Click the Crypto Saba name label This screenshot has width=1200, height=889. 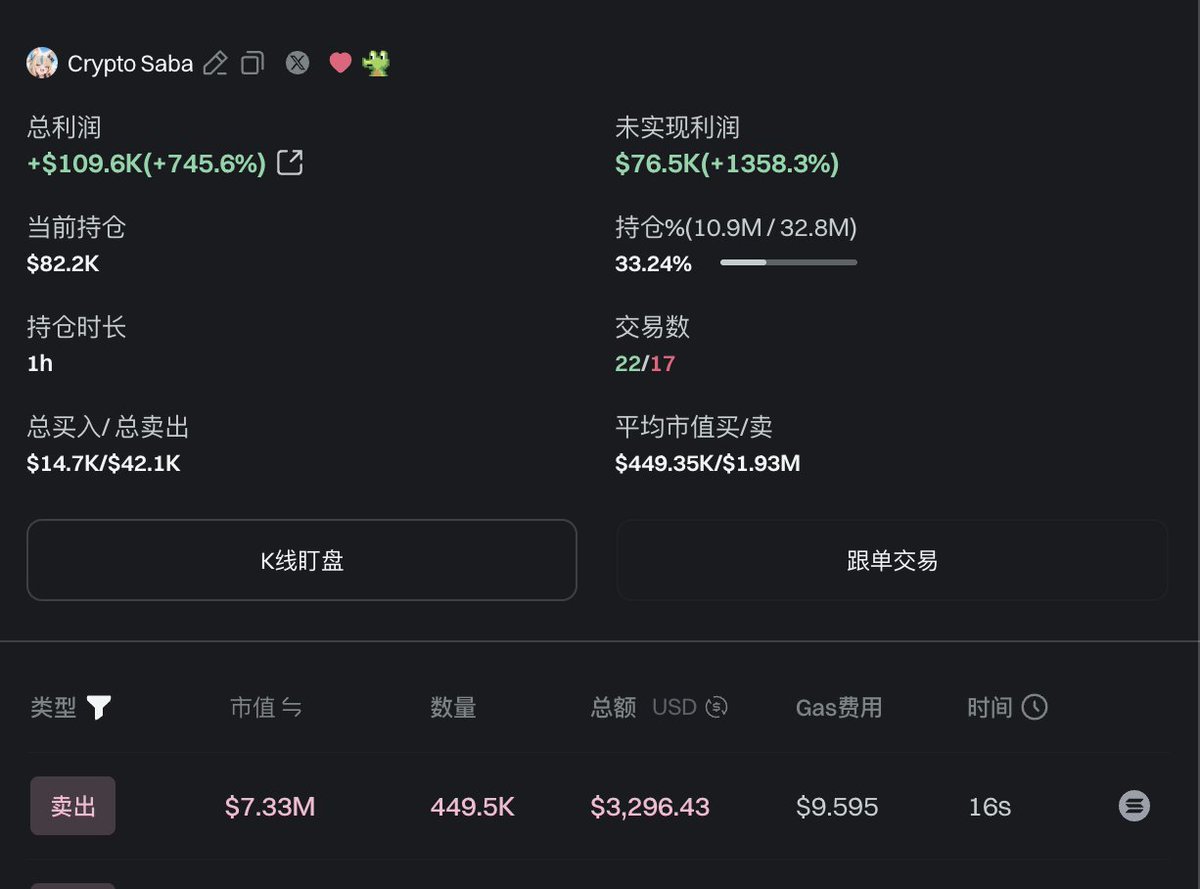[130, 64]
